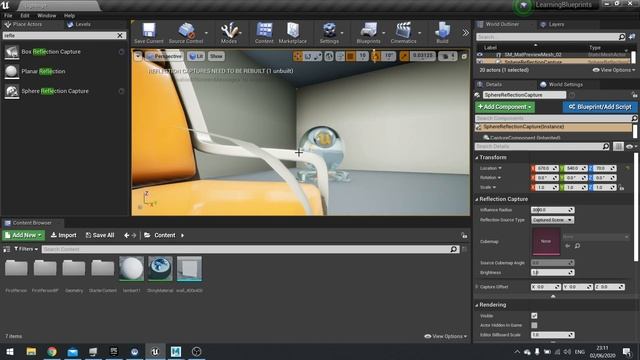
Task: Open View Options in Content Browser
Action: [x=445, y=336]
